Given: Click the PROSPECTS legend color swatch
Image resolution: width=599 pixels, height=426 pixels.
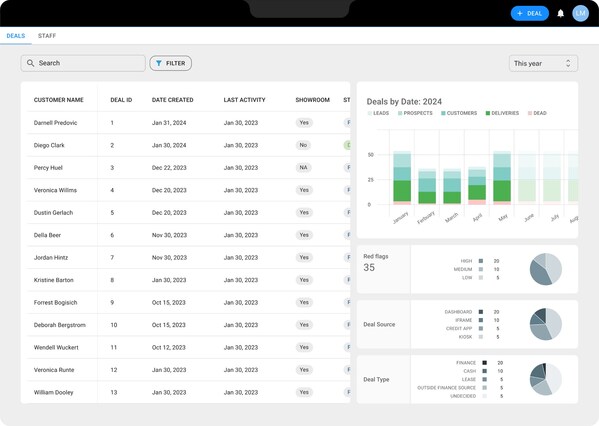Looking at the screenshot, I should point(400,113).
